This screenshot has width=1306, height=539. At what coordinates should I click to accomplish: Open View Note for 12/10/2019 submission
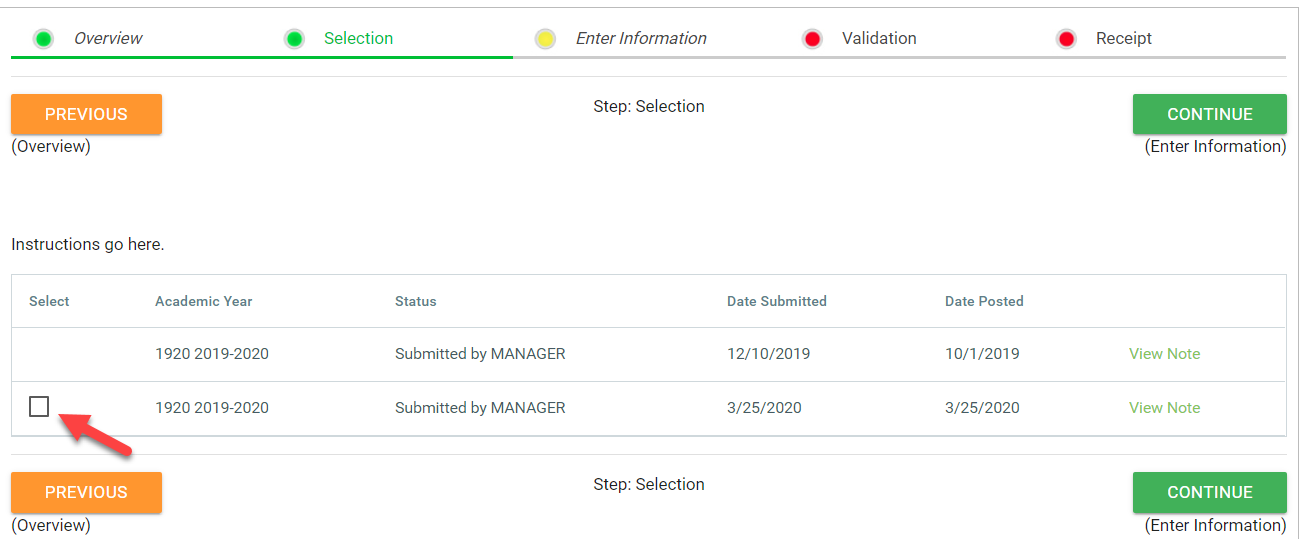click(1164, 354)
